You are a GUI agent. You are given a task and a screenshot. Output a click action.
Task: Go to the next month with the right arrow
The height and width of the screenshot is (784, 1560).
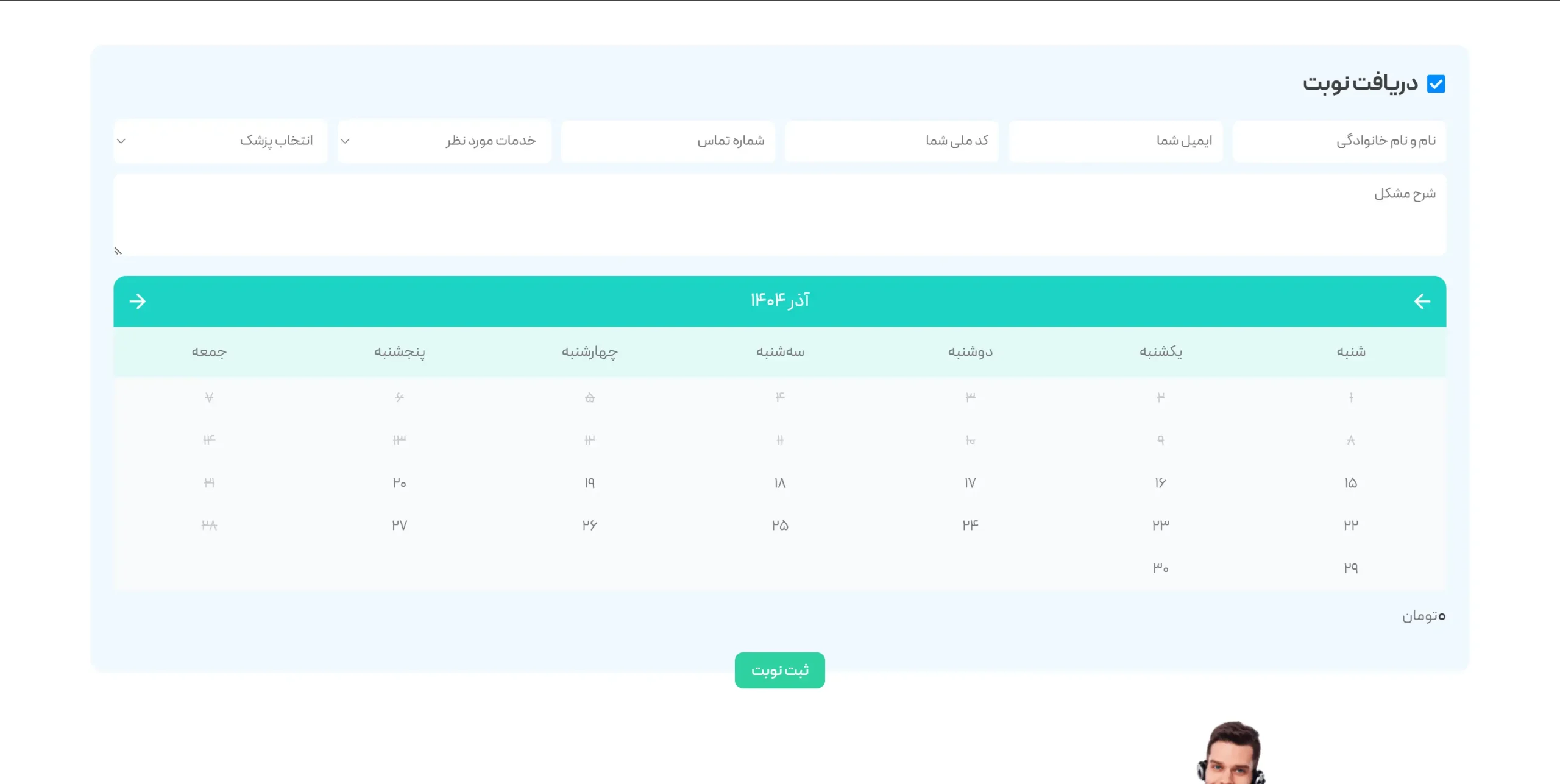138,301
